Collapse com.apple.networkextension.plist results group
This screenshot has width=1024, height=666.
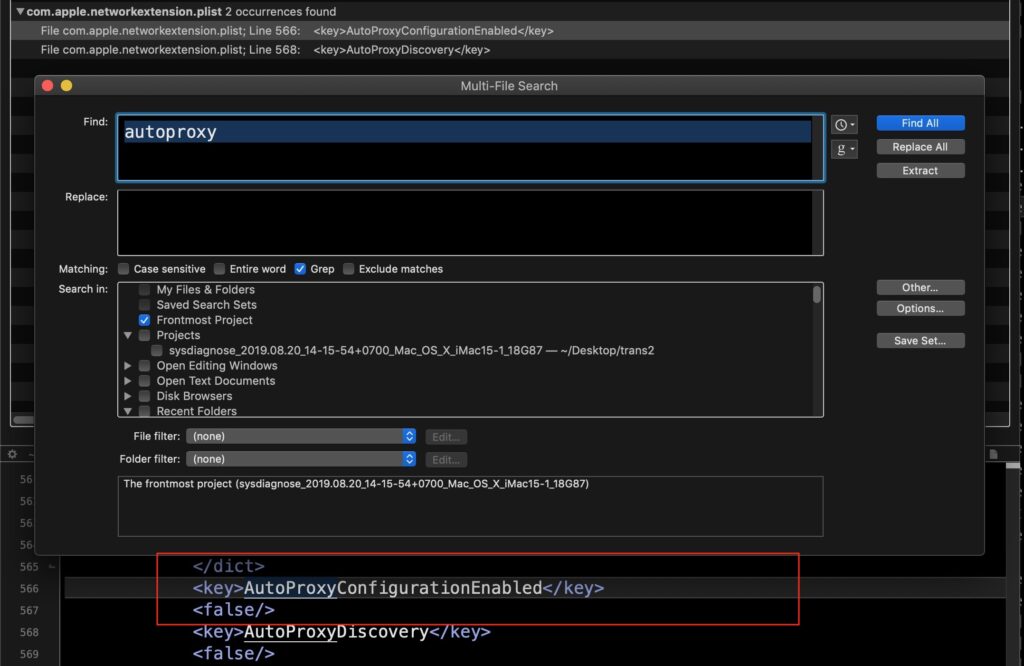click(x=20, y=12)
